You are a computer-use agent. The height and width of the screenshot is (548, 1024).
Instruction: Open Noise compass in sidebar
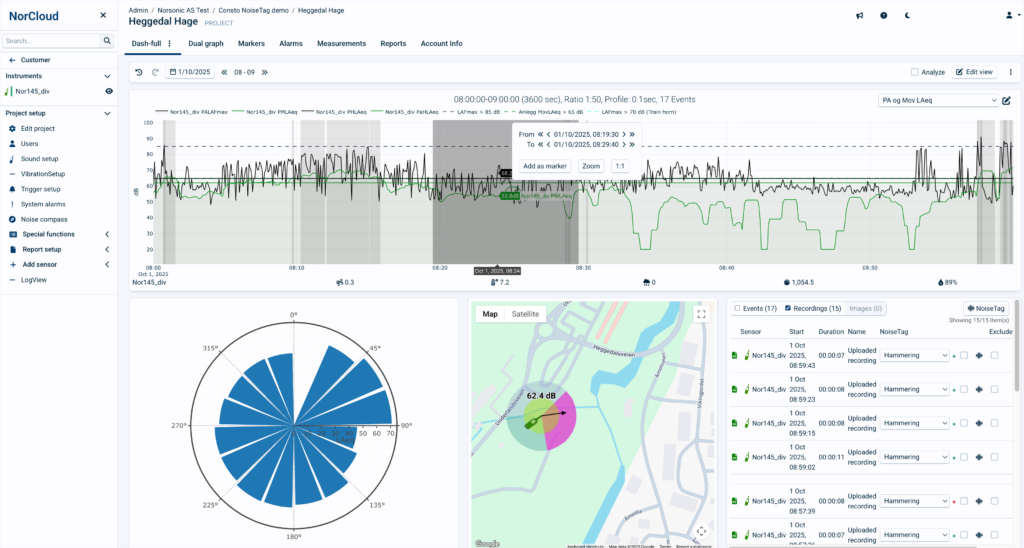coord(44,219)
